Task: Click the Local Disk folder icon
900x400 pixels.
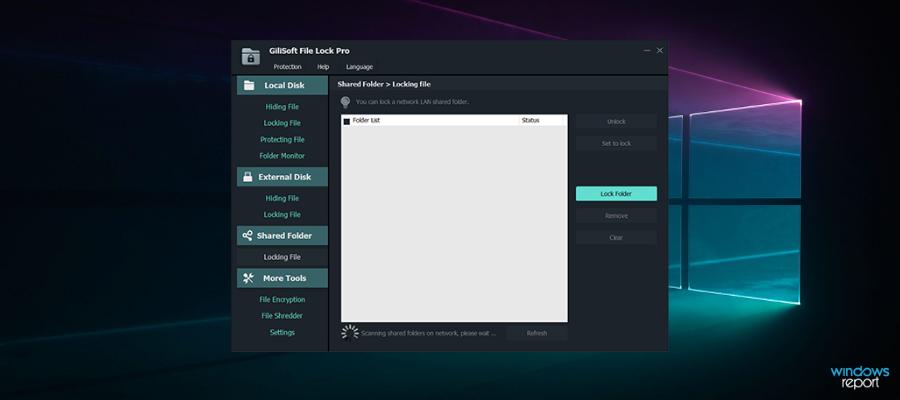Action: click(249, 86)
